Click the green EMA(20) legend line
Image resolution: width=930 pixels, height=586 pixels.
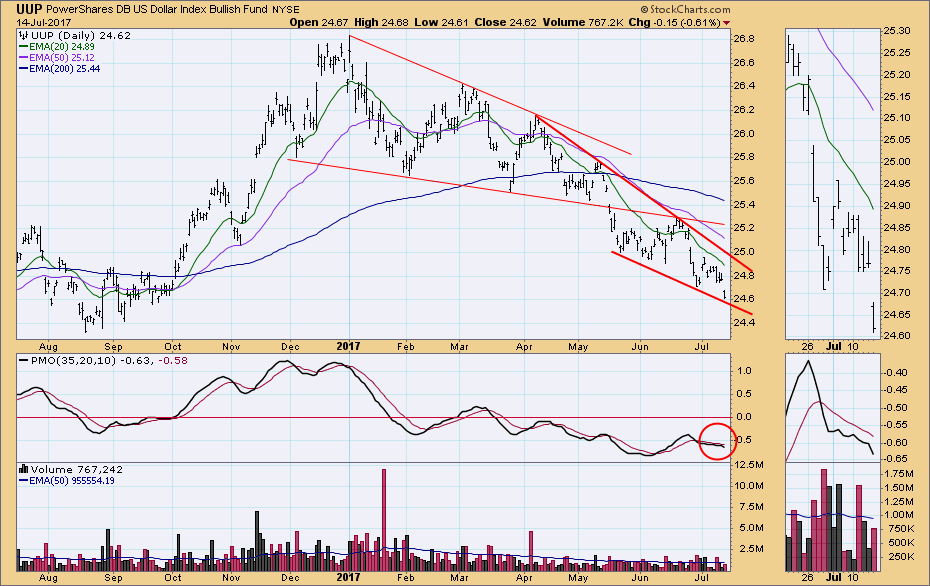click(x=24, y=47)
